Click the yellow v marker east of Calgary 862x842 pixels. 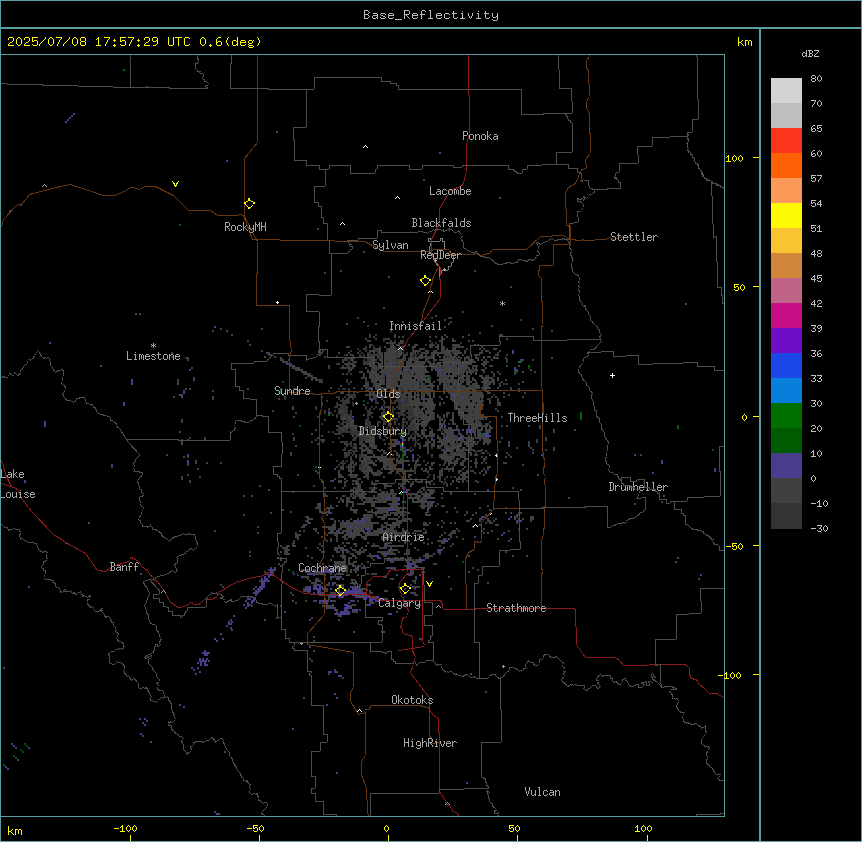coord(429,584)
